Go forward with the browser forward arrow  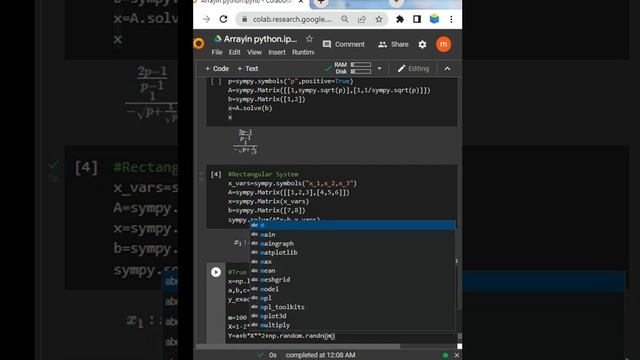[x=207, y=19]
